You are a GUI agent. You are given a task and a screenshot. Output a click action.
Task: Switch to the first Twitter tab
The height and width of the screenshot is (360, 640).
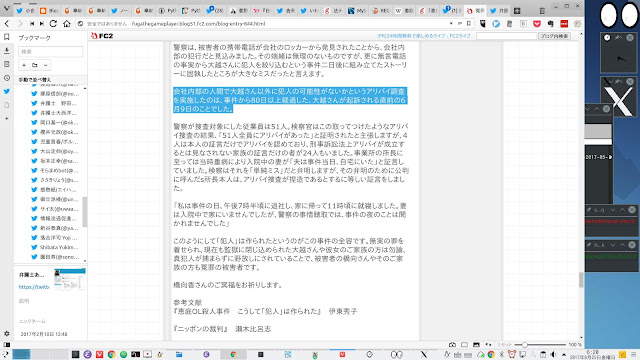[x=25, y=11]
